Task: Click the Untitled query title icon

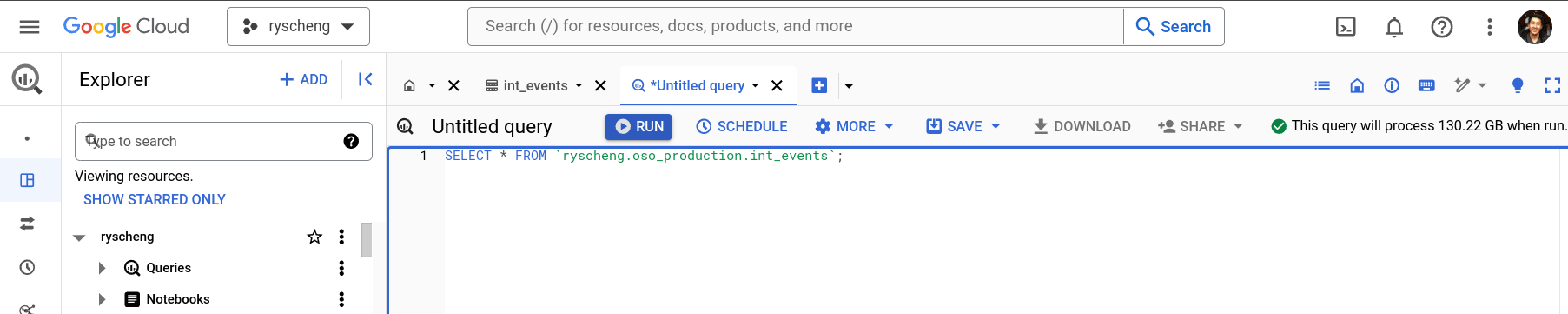Action: pyautogui.click(x=405, y=126)
